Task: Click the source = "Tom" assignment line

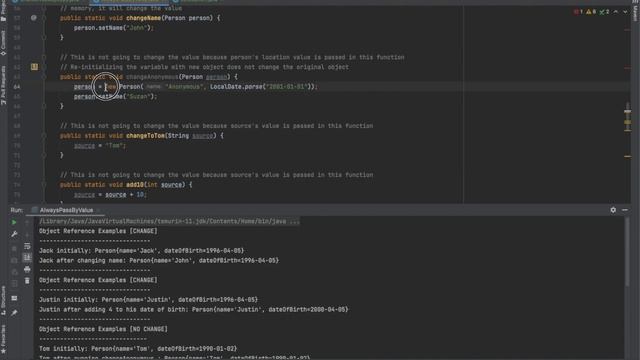Action: (x=100, y=145)
